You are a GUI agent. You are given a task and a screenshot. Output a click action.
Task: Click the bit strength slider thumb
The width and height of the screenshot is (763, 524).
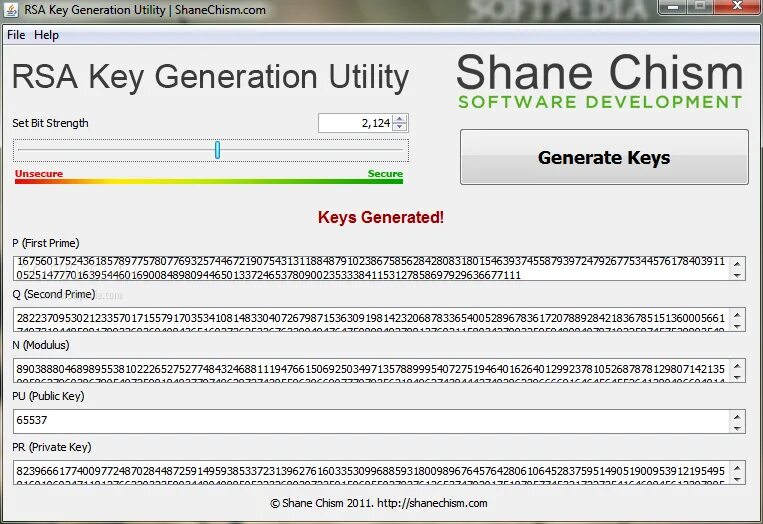pyautogui.click(x=218, y=150)
